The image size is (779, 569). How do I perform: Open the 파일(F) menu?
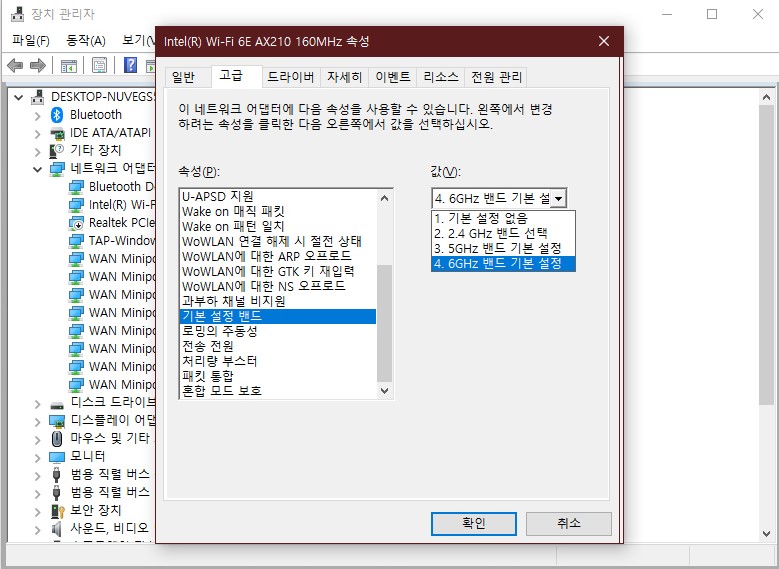coord(30,41)
